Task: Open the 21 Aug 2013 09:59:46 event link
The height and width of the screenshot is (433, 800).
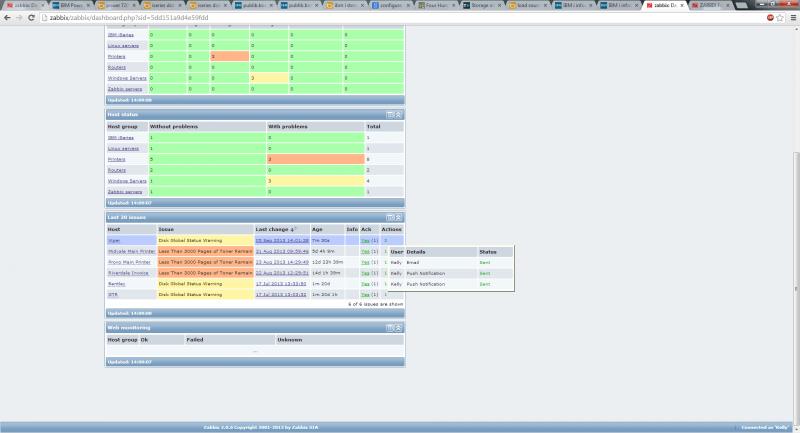Action: [x=282, y=251]
